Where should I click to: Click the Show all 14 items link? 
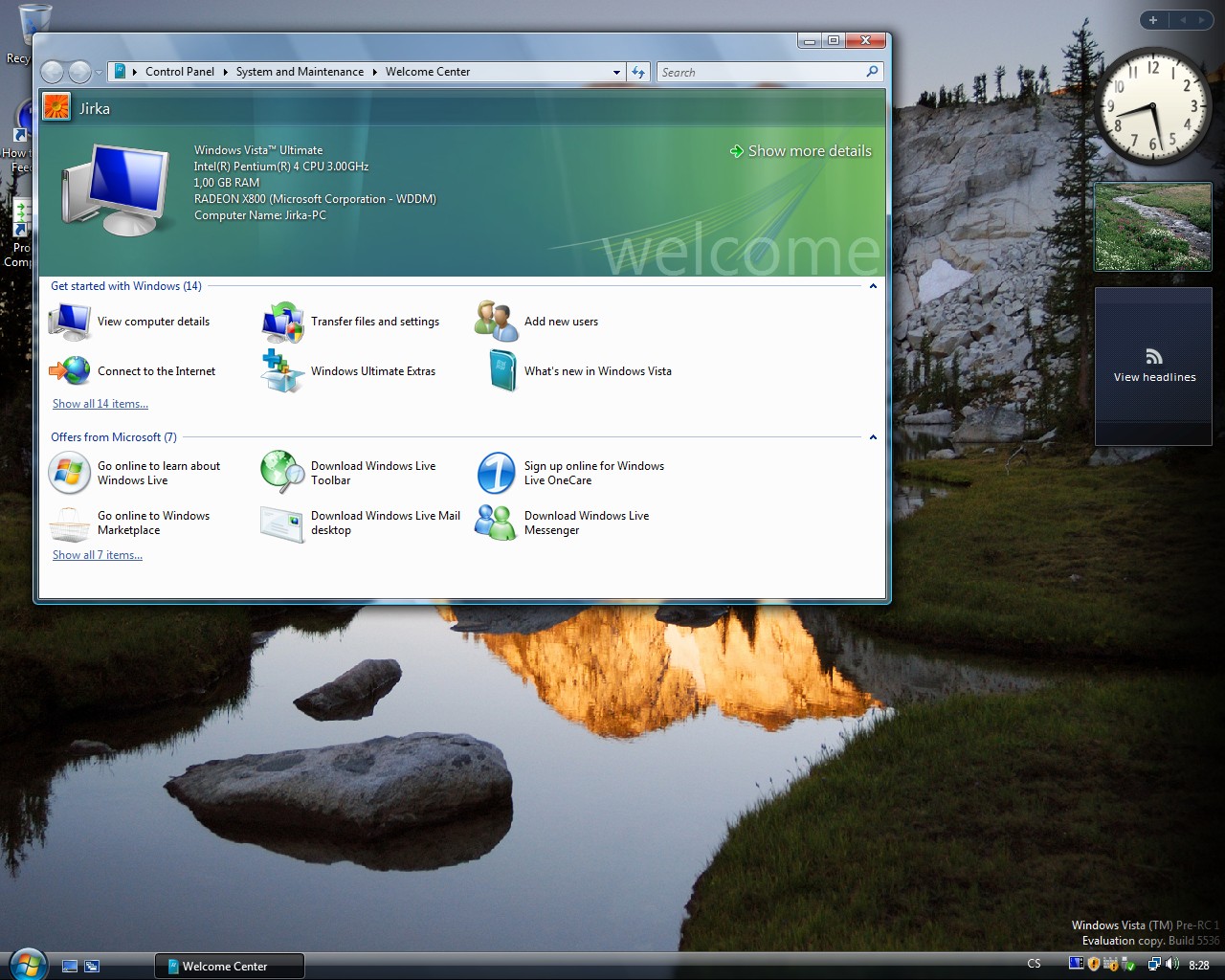(x=100, y=404)
